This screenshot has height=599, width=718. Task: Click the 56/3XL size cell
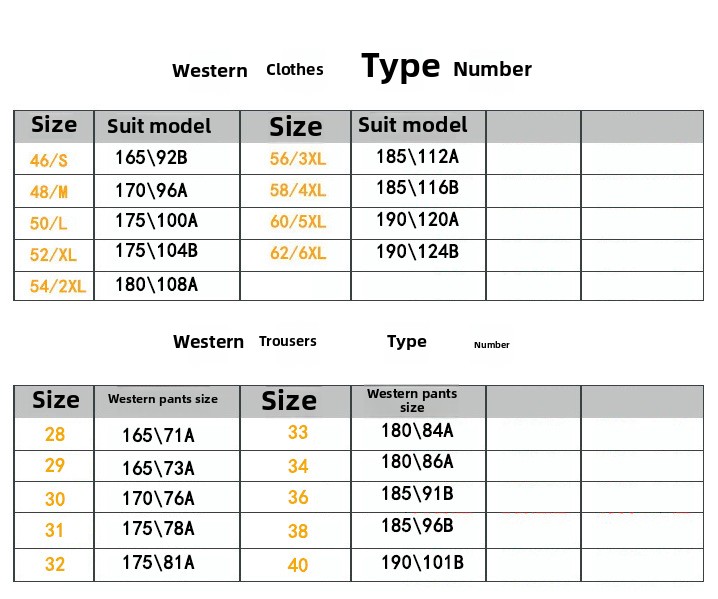pyautogui.click(x=298, y=158)
